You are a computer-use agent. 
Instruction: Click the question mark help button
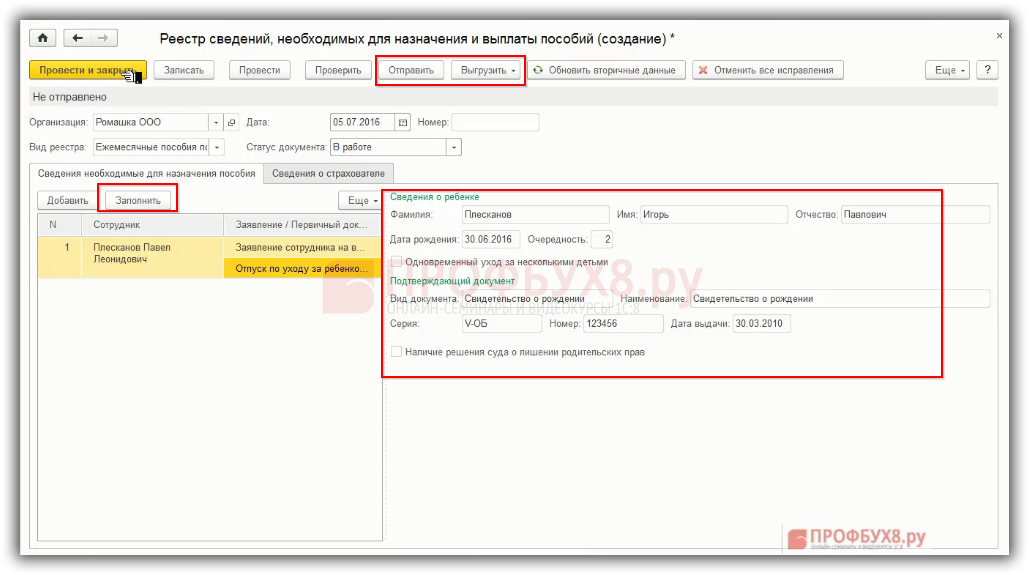987,70
